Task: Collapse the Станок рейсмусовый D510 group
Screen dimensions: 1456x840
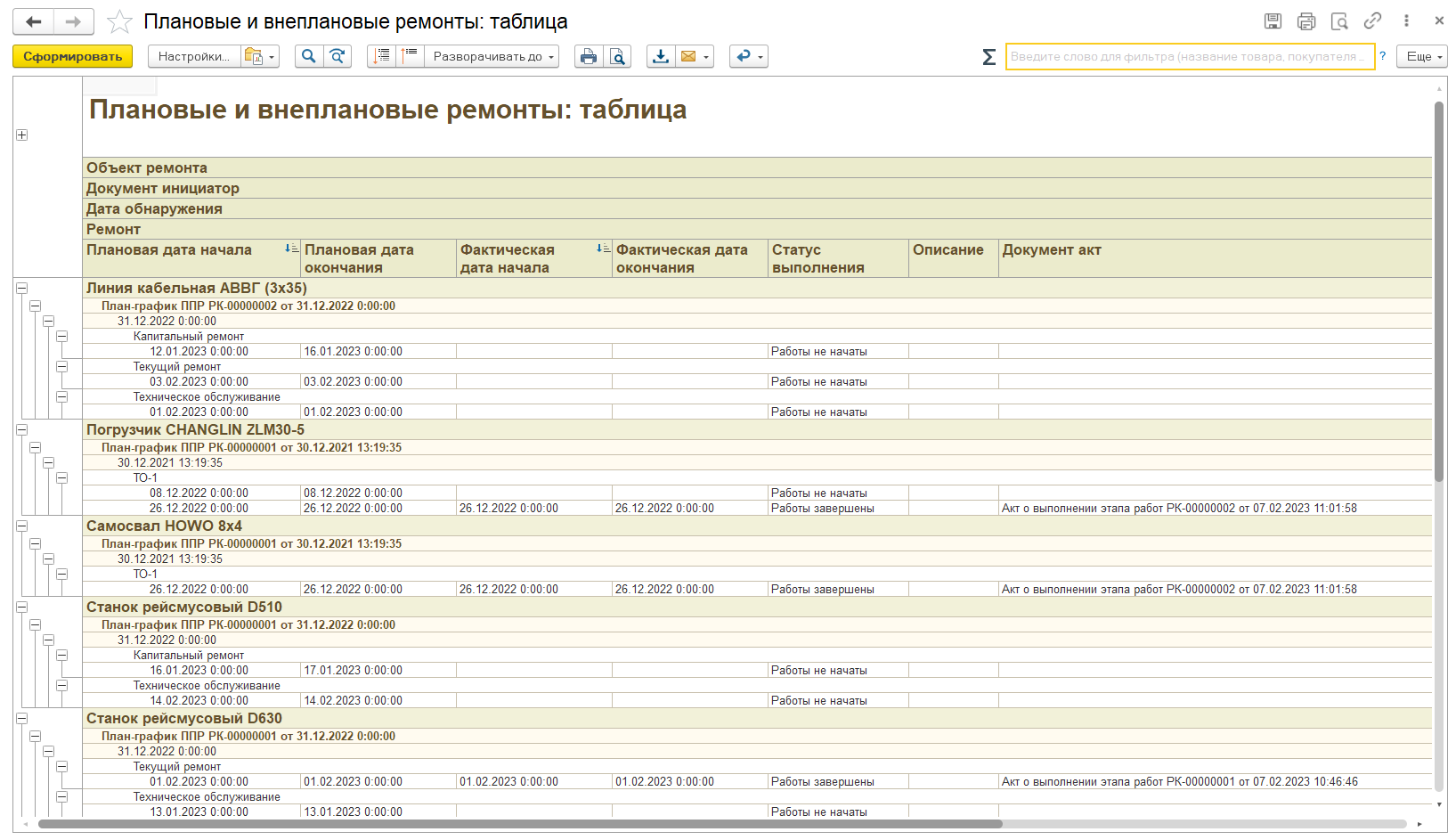Action: [22, 607]
